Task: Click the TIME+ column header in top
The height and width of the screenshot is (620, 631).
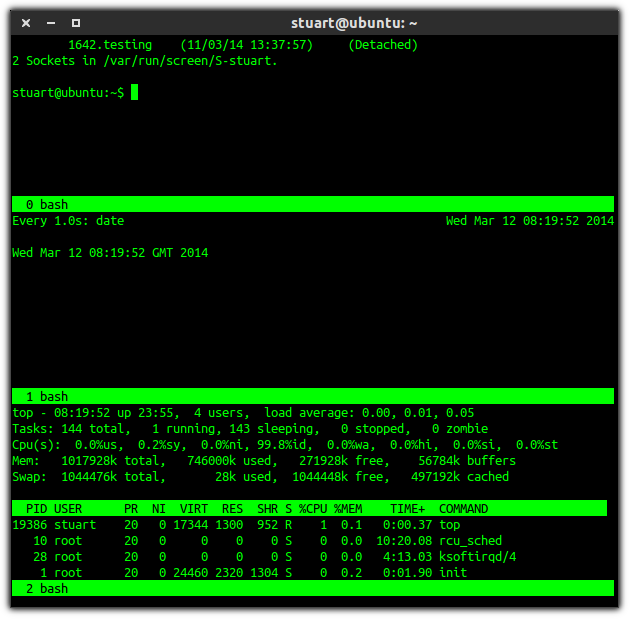Action: 407,509
